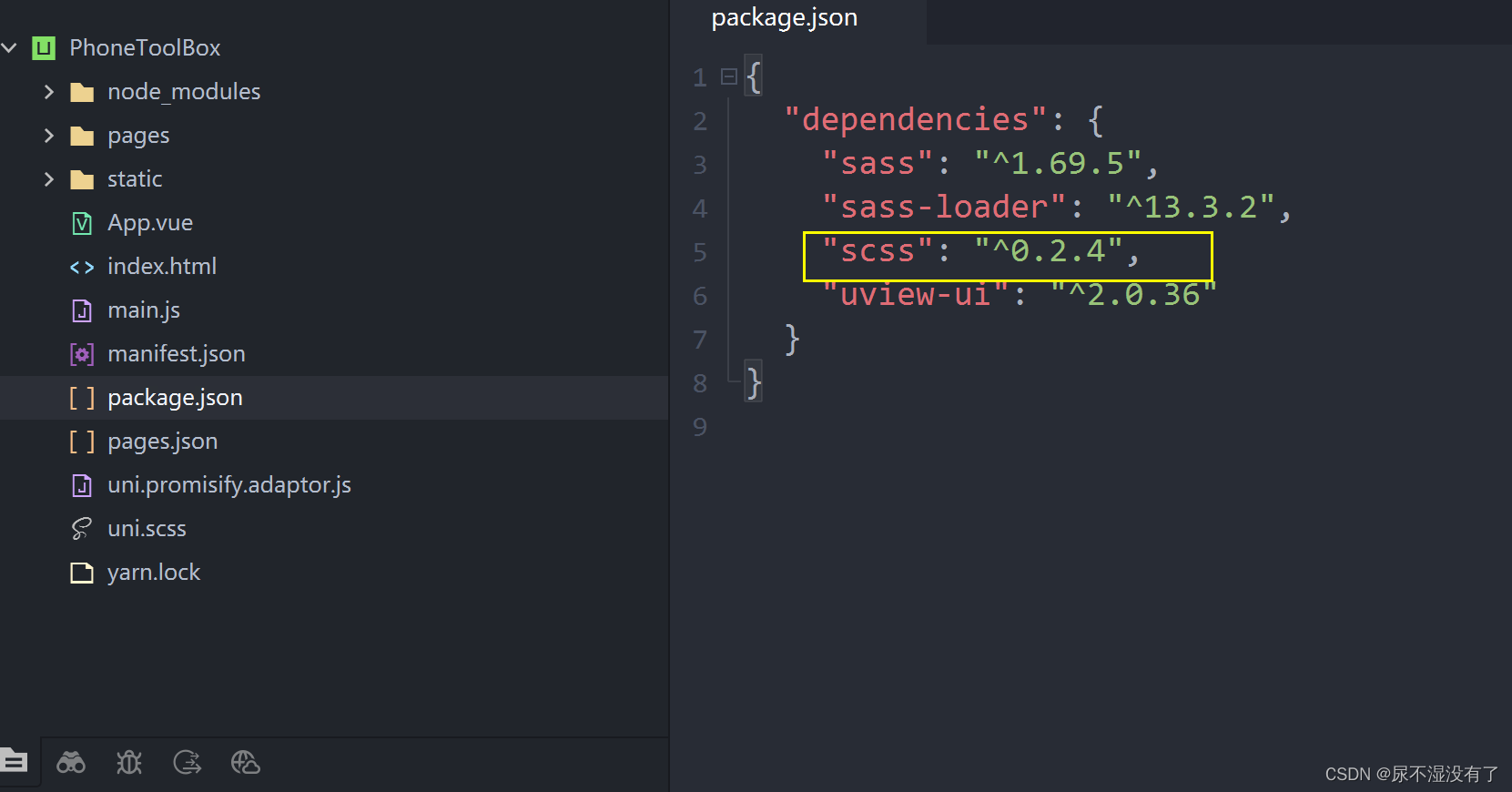This screenshot has width=1512, height=792.
Task: Click the uni.promisify.adaptor.js file icon
Action: pos(82,485)
